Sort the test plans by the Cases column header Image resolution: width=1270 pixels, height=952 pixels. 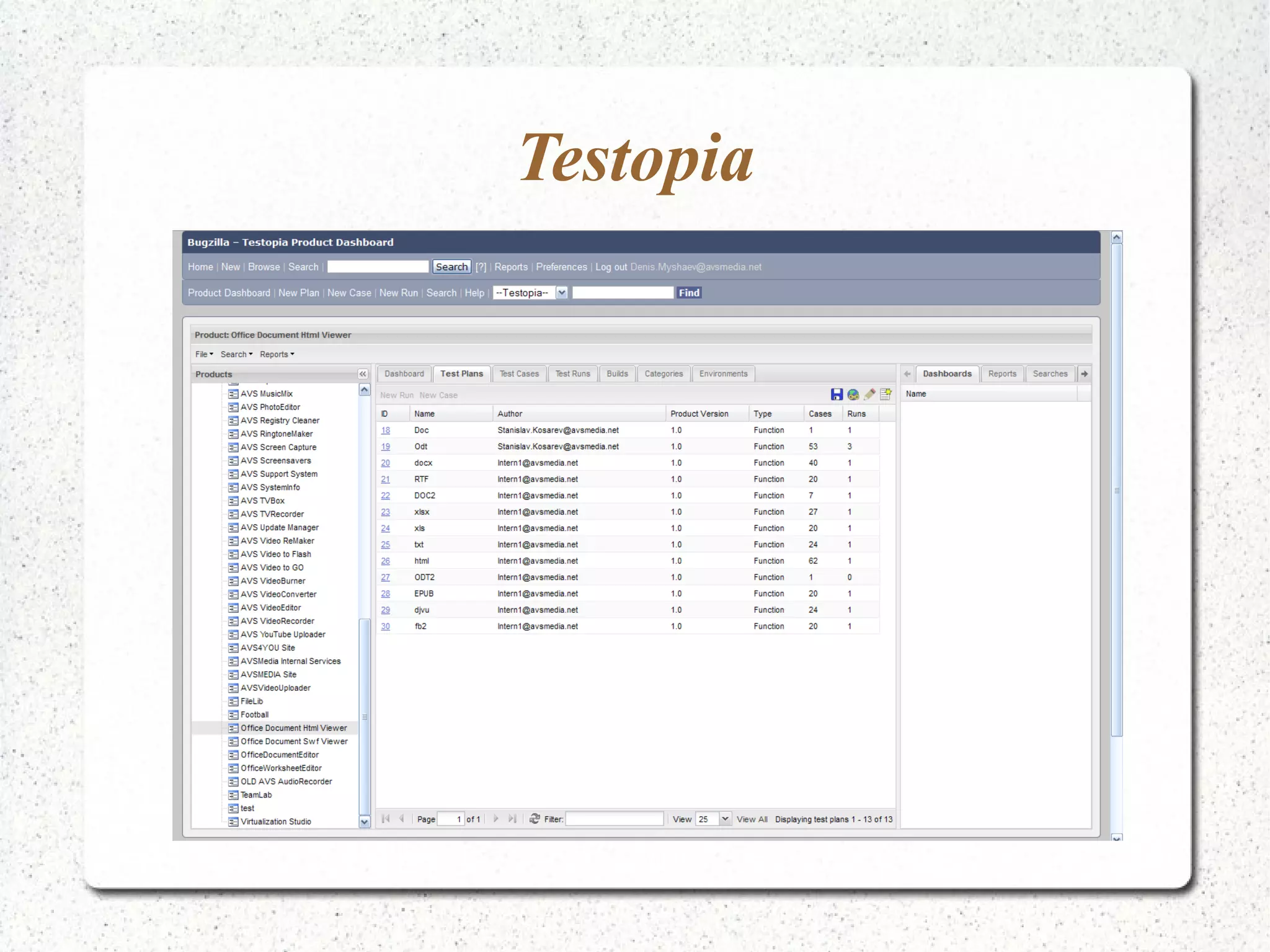[820, 414]
